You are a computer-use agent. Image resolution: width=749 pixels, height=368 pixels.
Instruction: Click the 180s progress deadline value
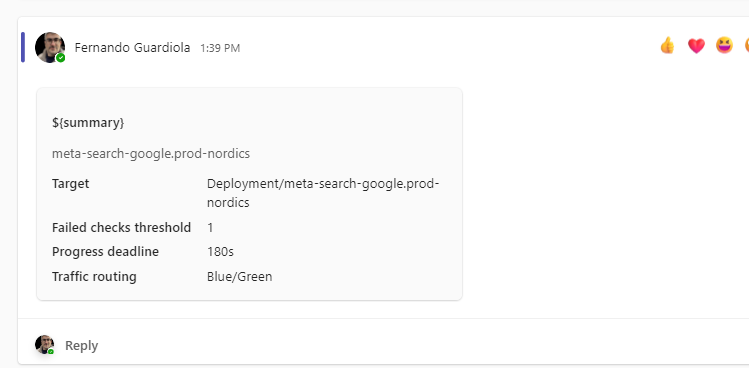pyautogui.click(x=220, y=252)
